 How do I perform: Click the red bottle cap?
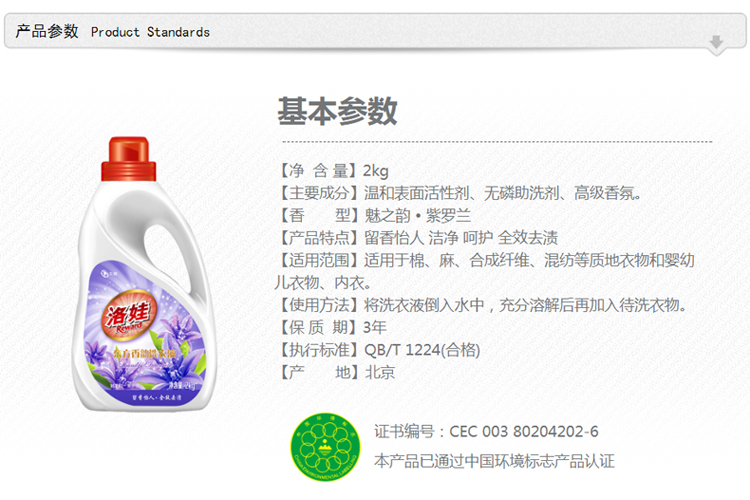coord(129,159)
